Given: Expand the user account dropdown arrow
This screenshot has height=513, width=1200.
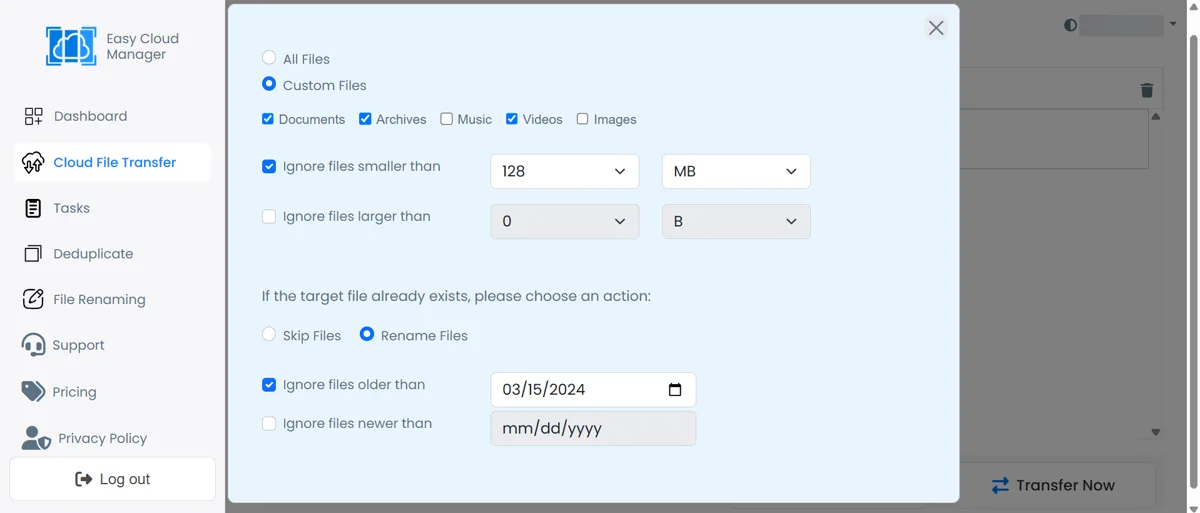Looking at the screenshot, I should tap(1173, 24).
